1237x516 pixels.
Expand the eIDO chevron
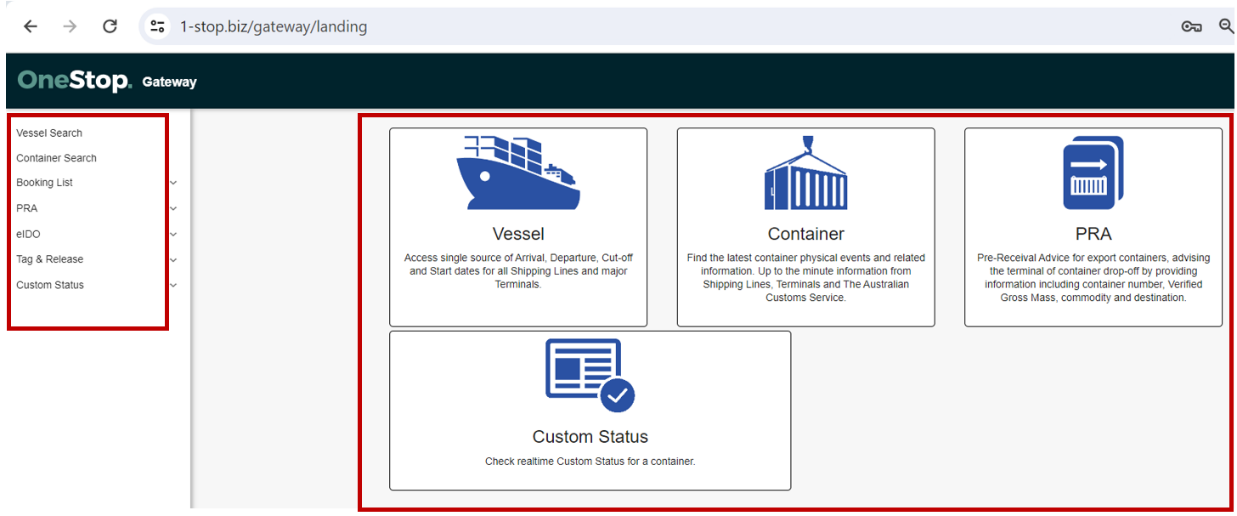tap(173, 235)
